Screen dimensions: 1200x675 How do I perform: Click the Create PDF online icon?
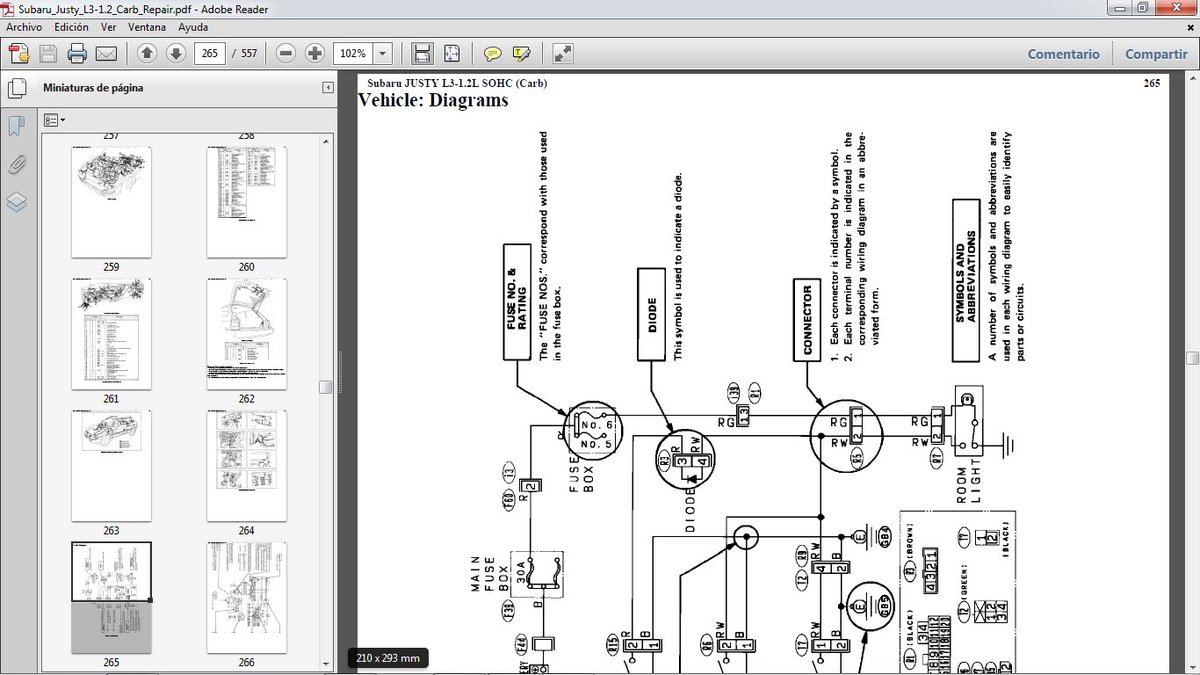(18, 53)
